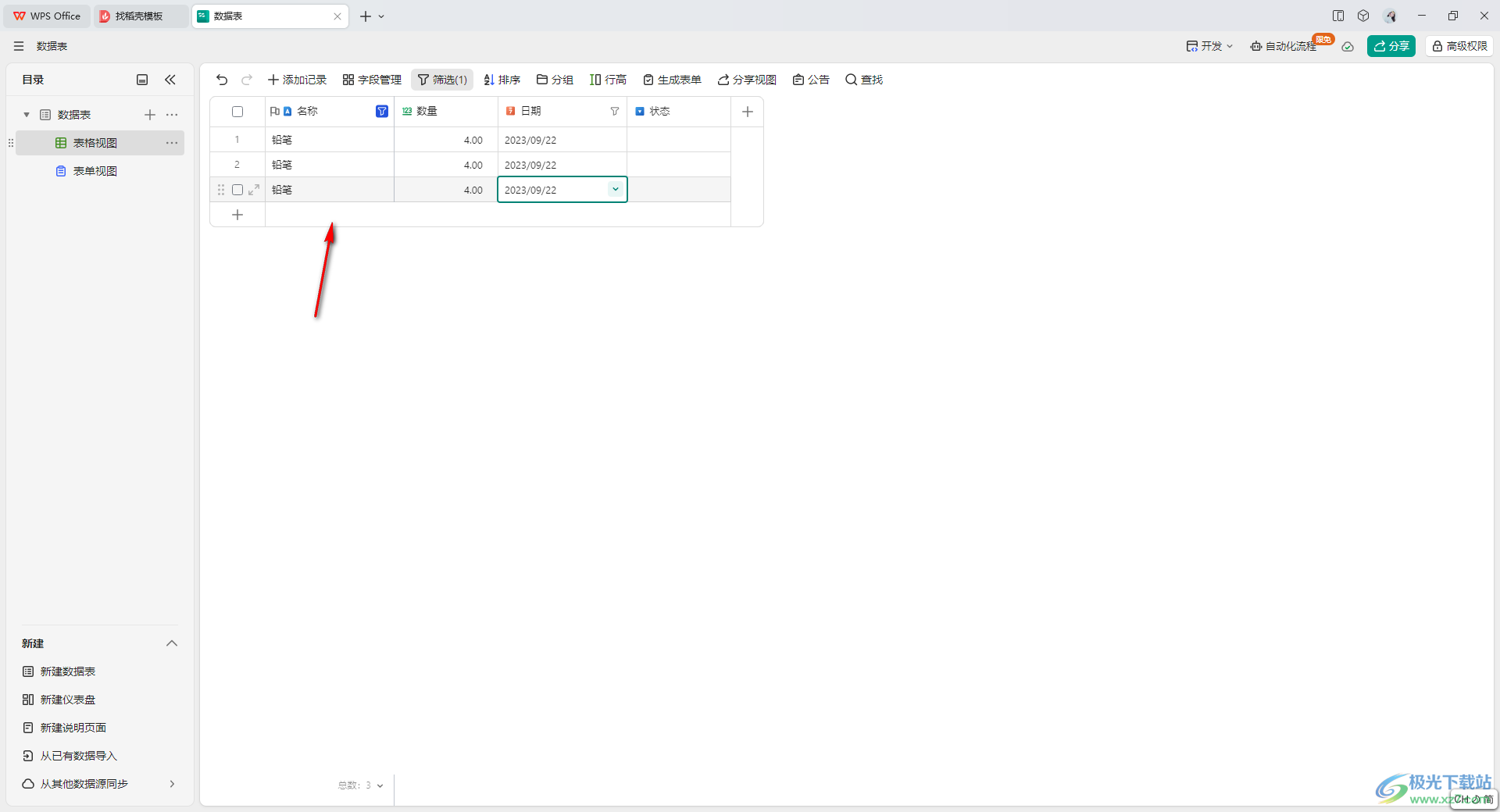The height and width of the screenshot is (812, 1500).
Task: Open the 分组 grouping options
Action: click(555, 80)
